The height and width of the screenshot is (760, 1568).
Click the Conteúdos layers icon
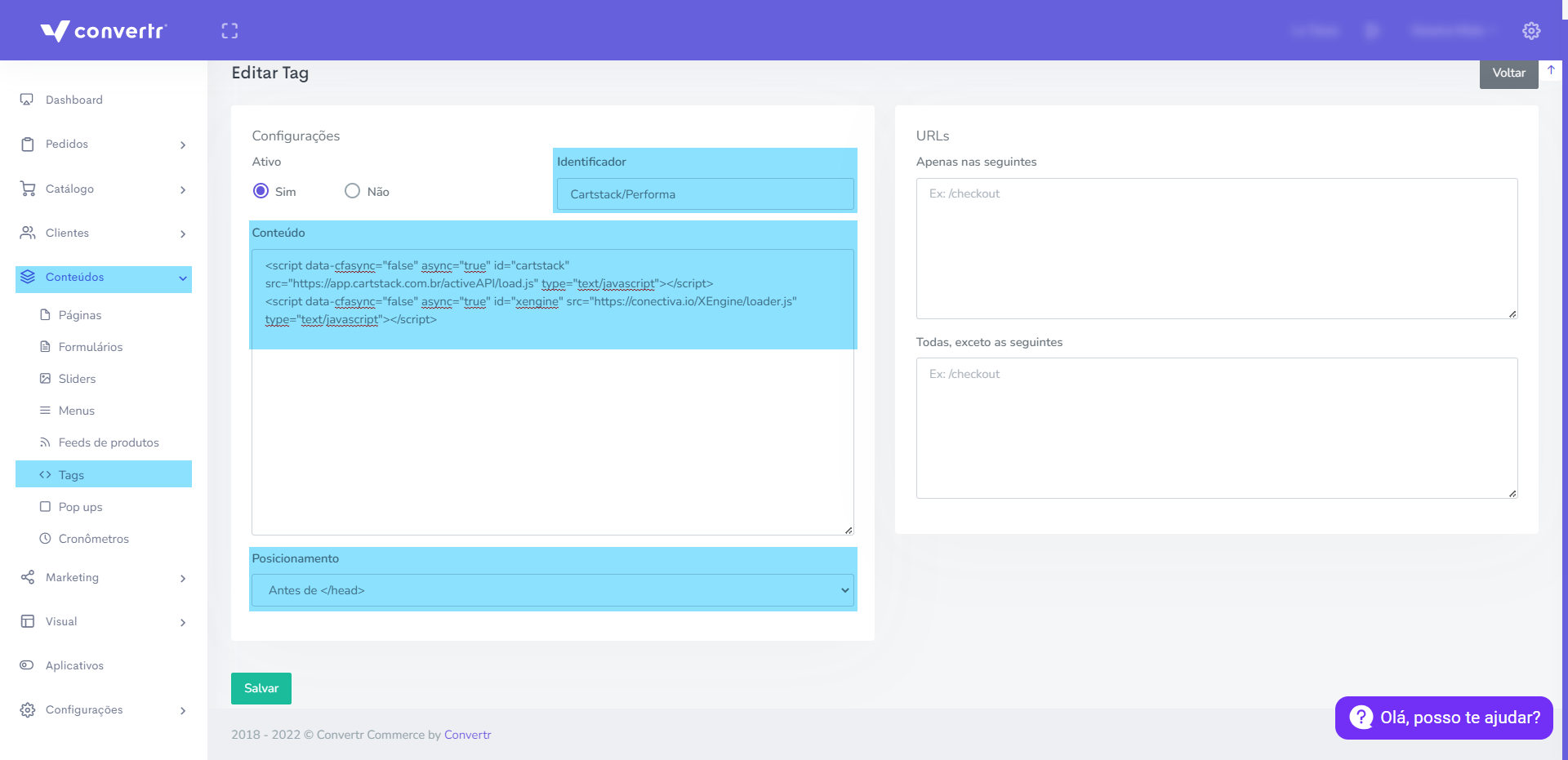click(x=28, y=277)
